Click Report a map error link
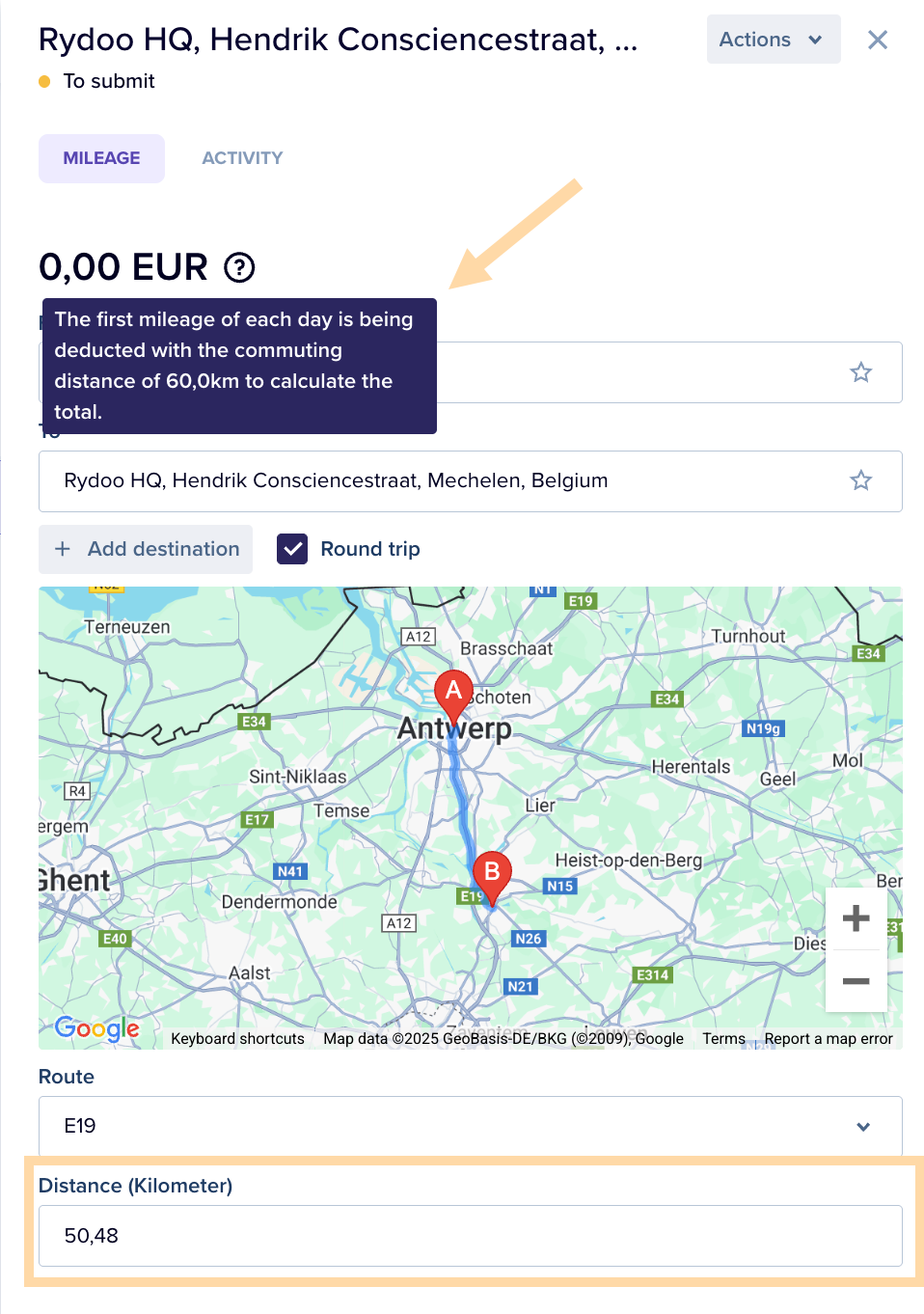Image resolution: width=924 pixels, height=1314 pixels. click(x=828, y=1038)
